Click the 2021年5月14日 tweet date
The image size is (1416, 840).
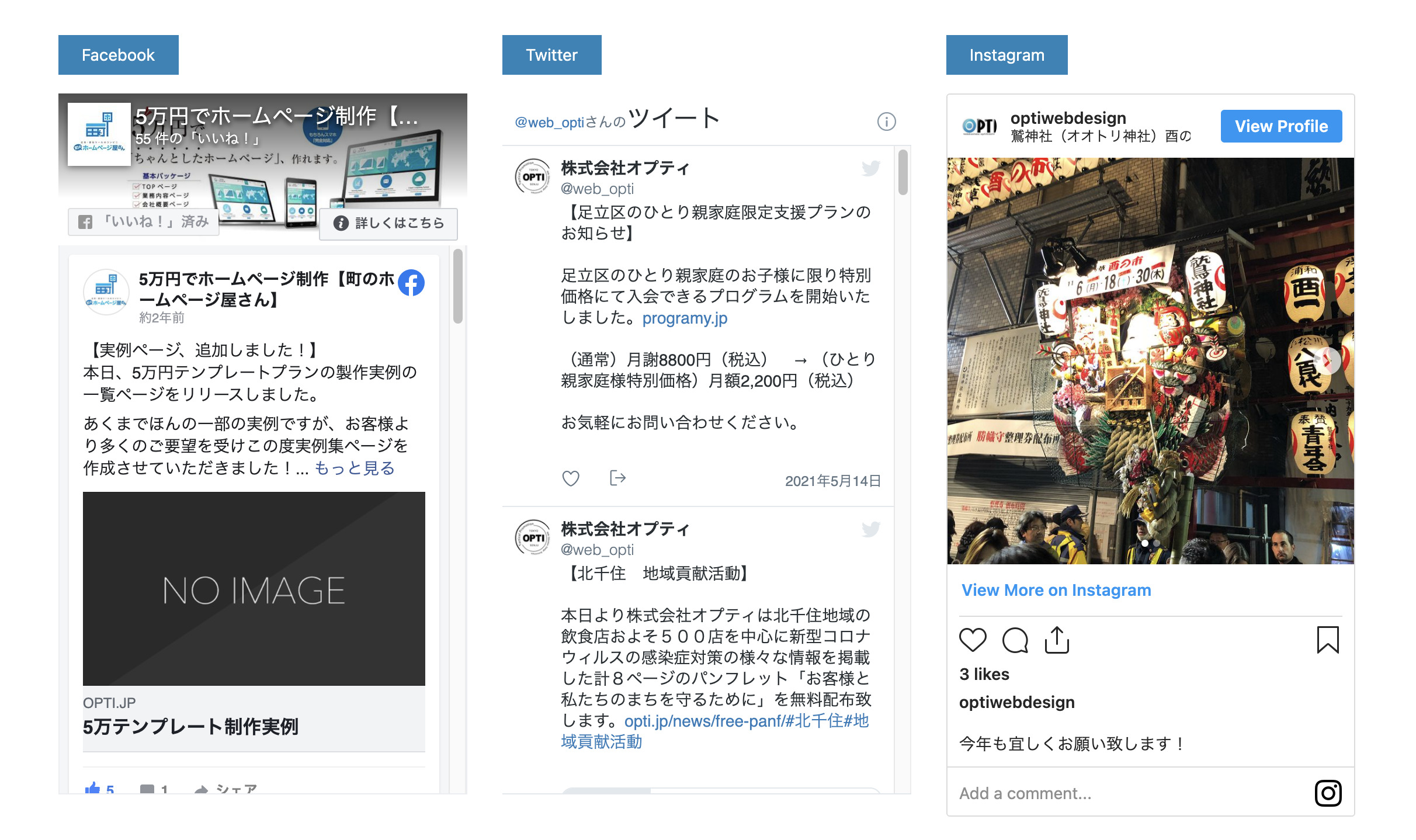click(x=833, y=481)
